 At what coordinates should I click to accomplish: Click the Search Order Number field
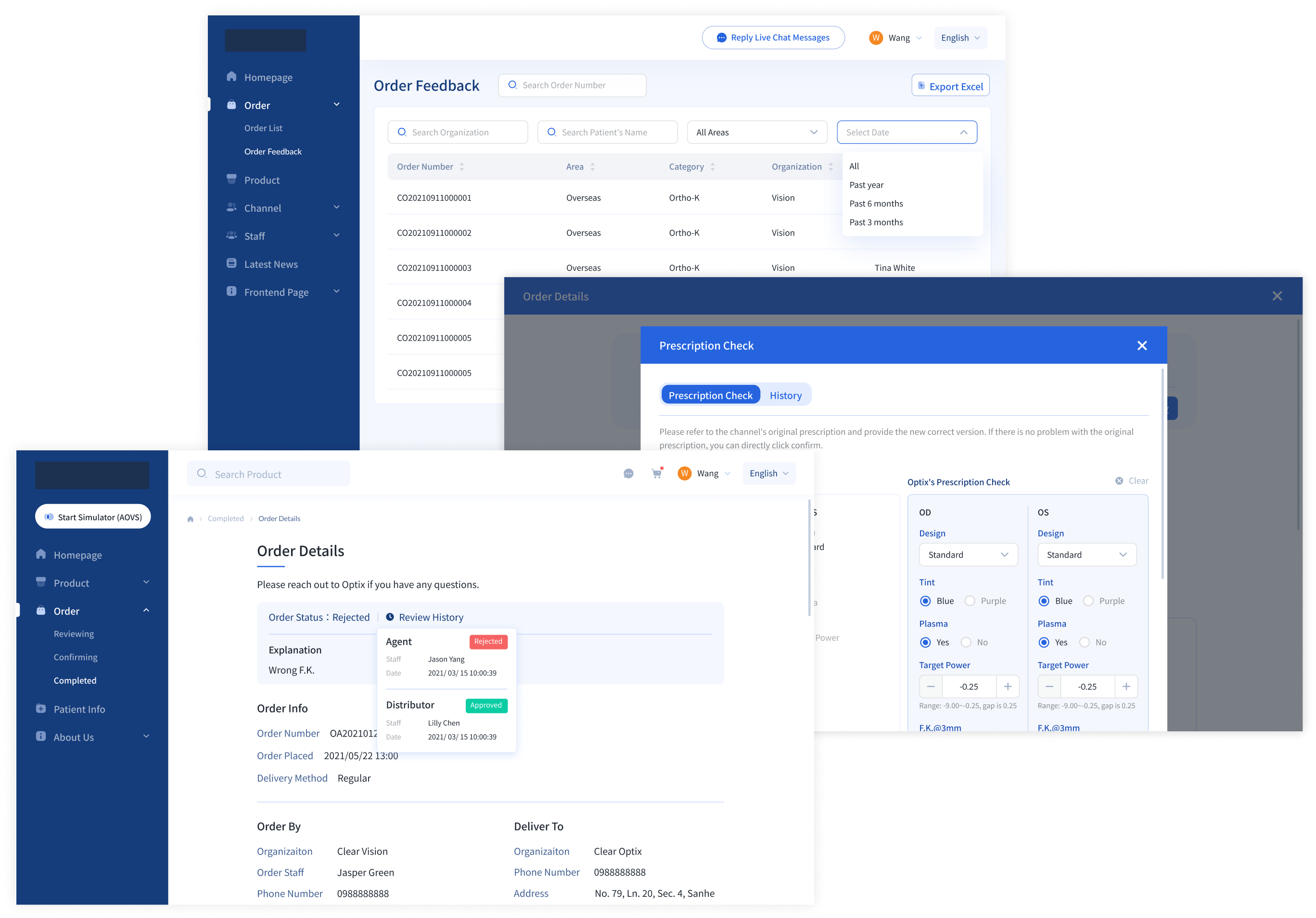coord(573,85)
